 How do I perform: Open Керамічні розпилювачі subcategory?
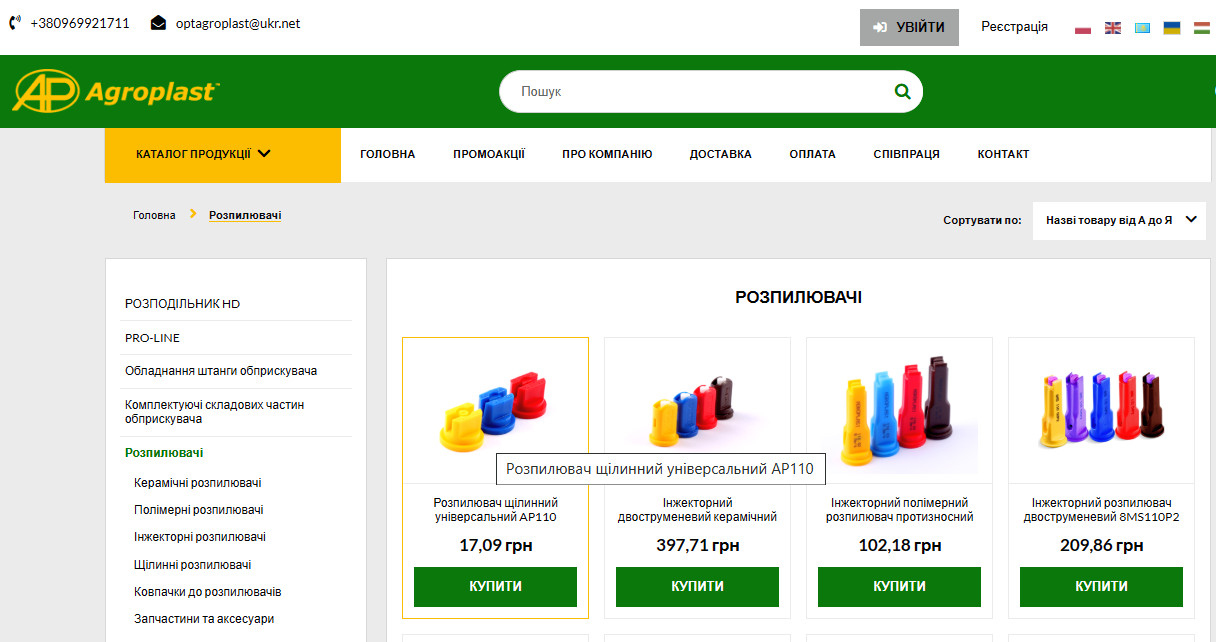(198, 483)
